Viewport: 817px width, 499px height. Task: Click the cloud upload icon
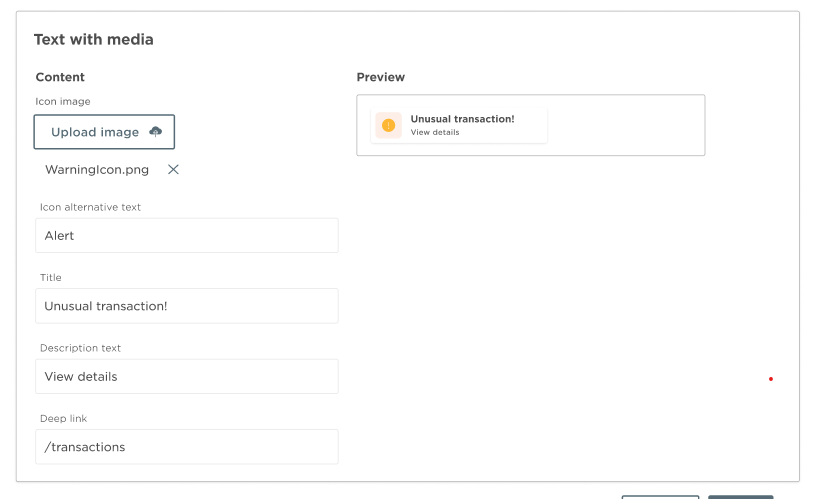(x=155, y=132)
